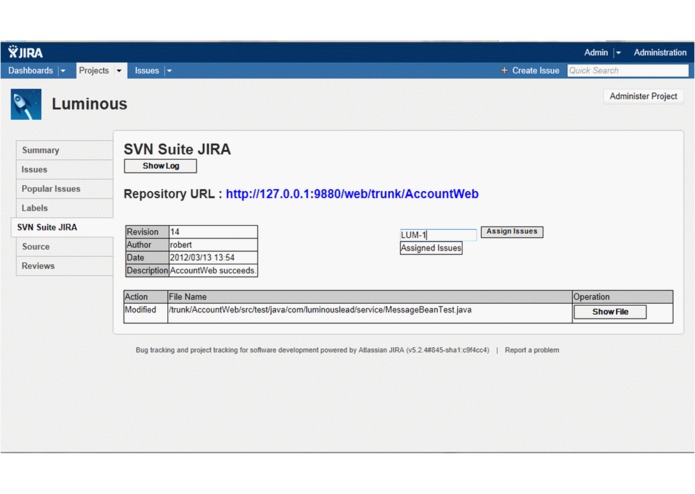Open the repository URL link
This screenshot has width=695, height=494.
click(x=352, y=194)
